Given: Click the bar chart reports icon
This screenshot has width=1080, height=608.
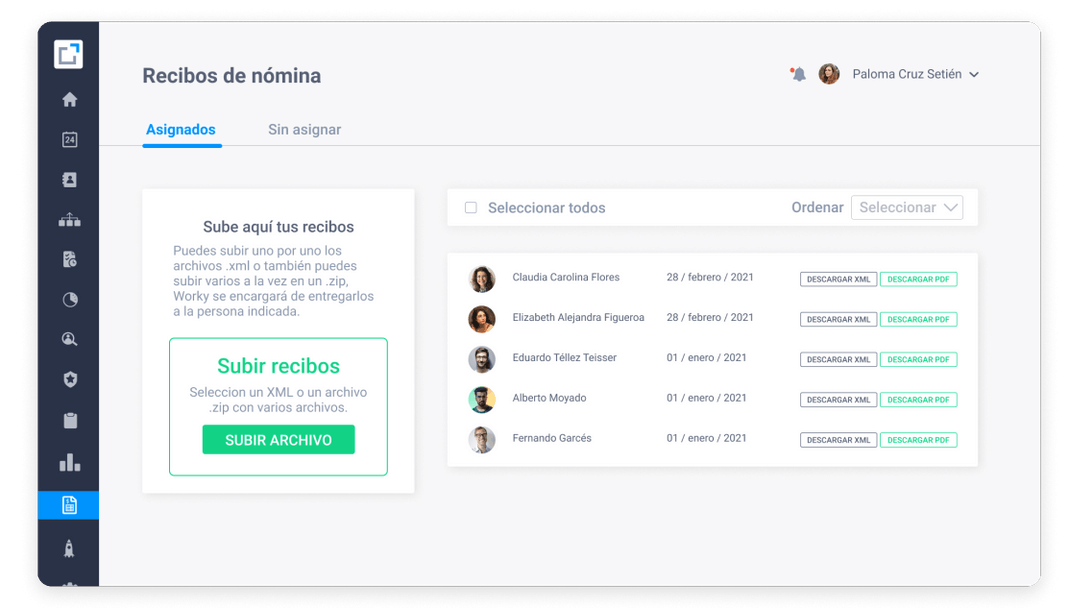Looking at the screenshot, I should pos(69,460).
